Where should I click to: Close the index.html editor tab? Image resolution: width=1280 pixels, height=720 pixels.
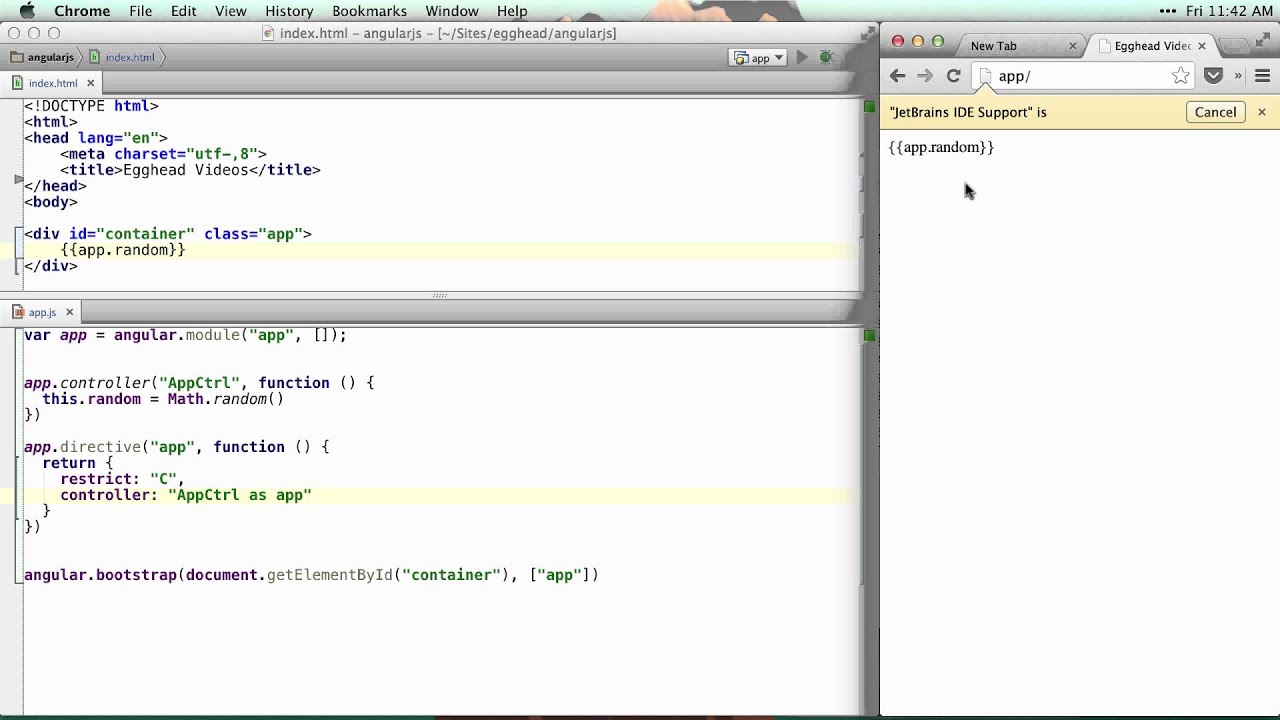point(90,83)
